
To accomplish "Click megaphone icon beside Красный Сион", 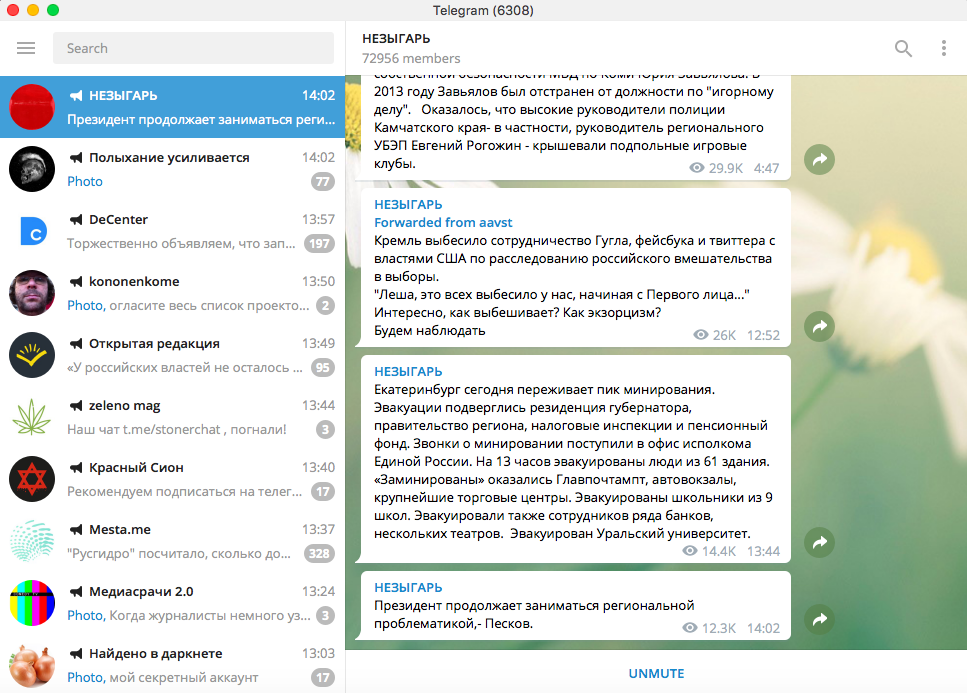I will pos(76,467).
